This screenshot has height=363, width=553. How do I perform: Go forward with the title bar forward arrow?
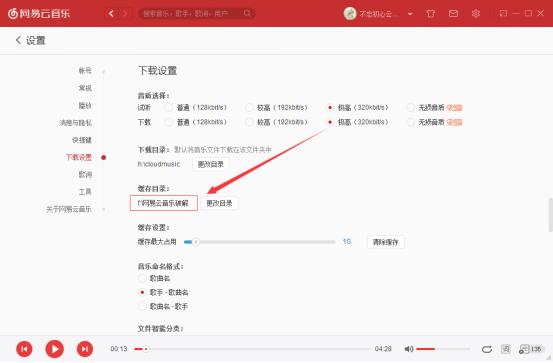124,13
